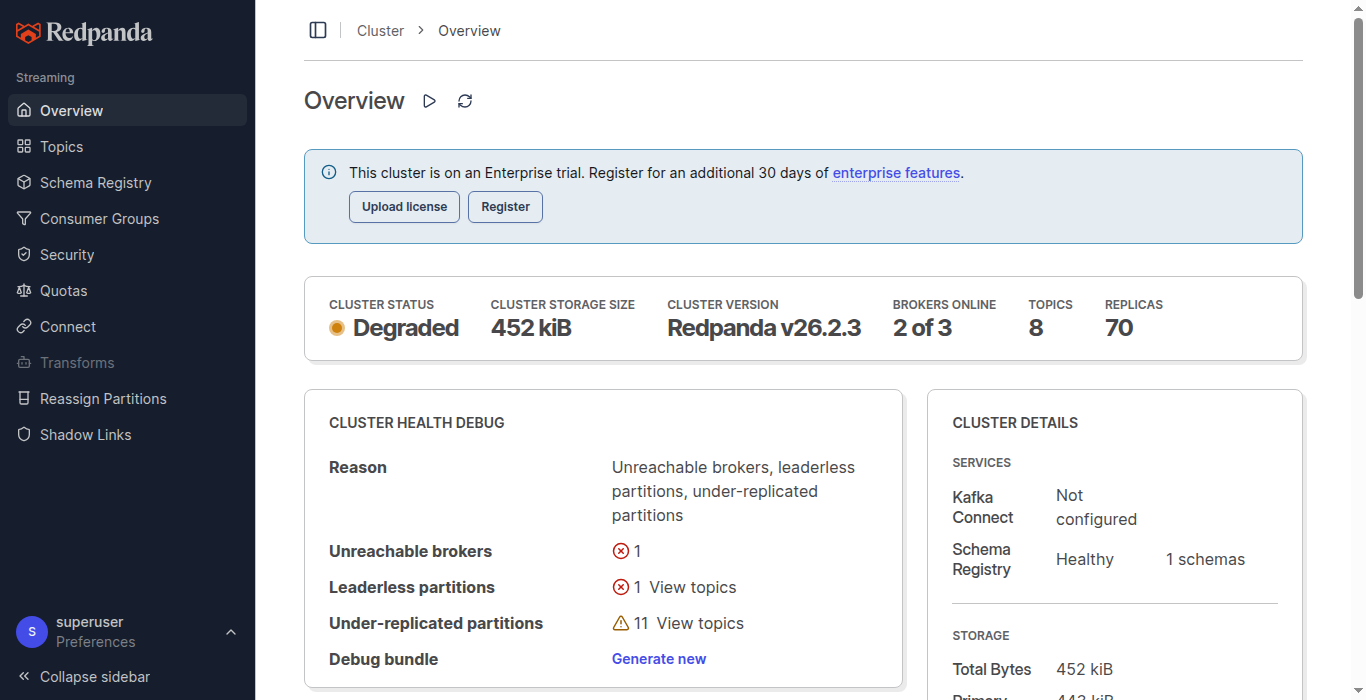Click the 452 kiB cluster storage size
1366x700 pixels.
click(531, 328)
